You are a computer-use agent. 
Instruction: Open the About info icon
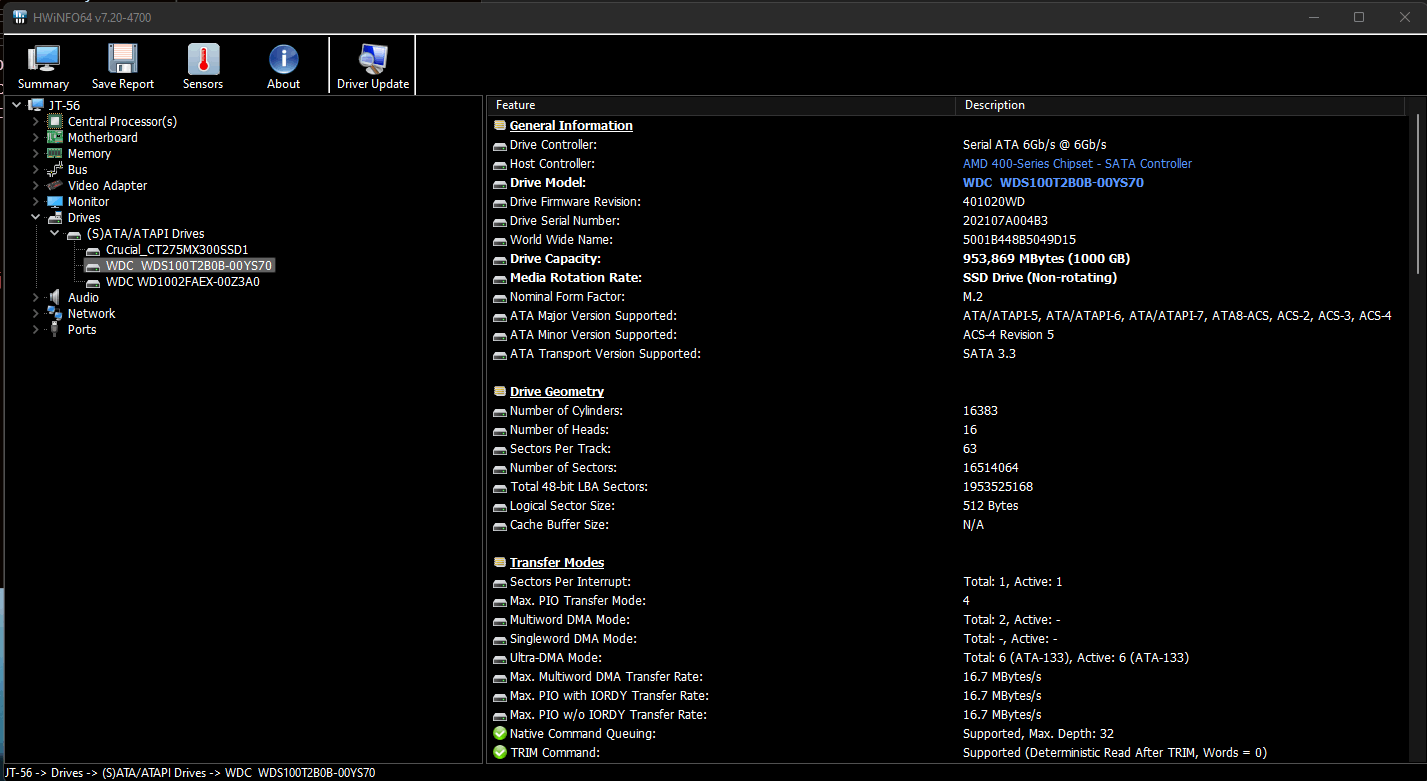[x=283, y=59]
